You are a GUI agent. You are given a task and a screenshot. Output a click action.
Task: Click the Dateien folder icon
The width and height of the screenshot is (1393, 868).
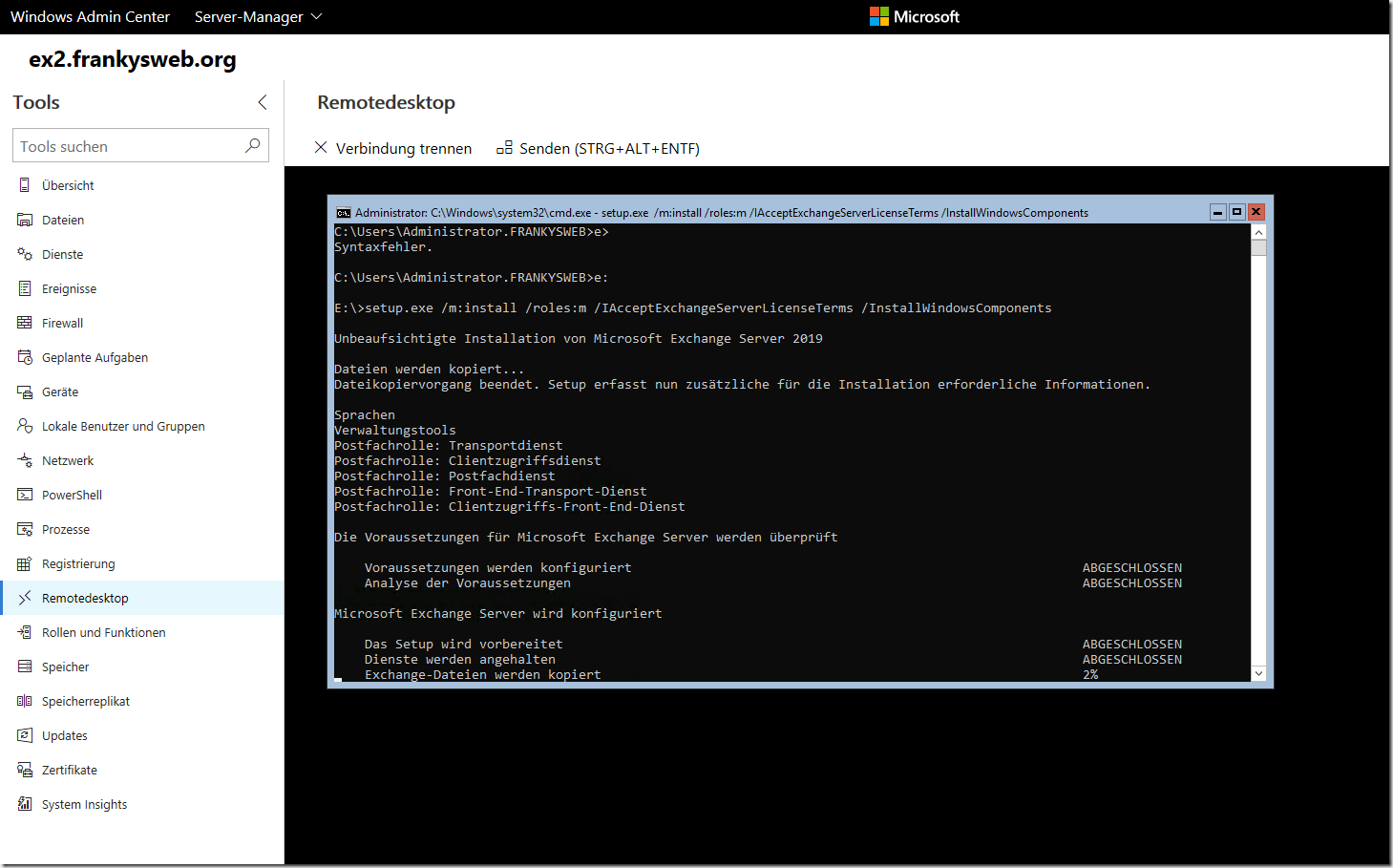[25, 220]
